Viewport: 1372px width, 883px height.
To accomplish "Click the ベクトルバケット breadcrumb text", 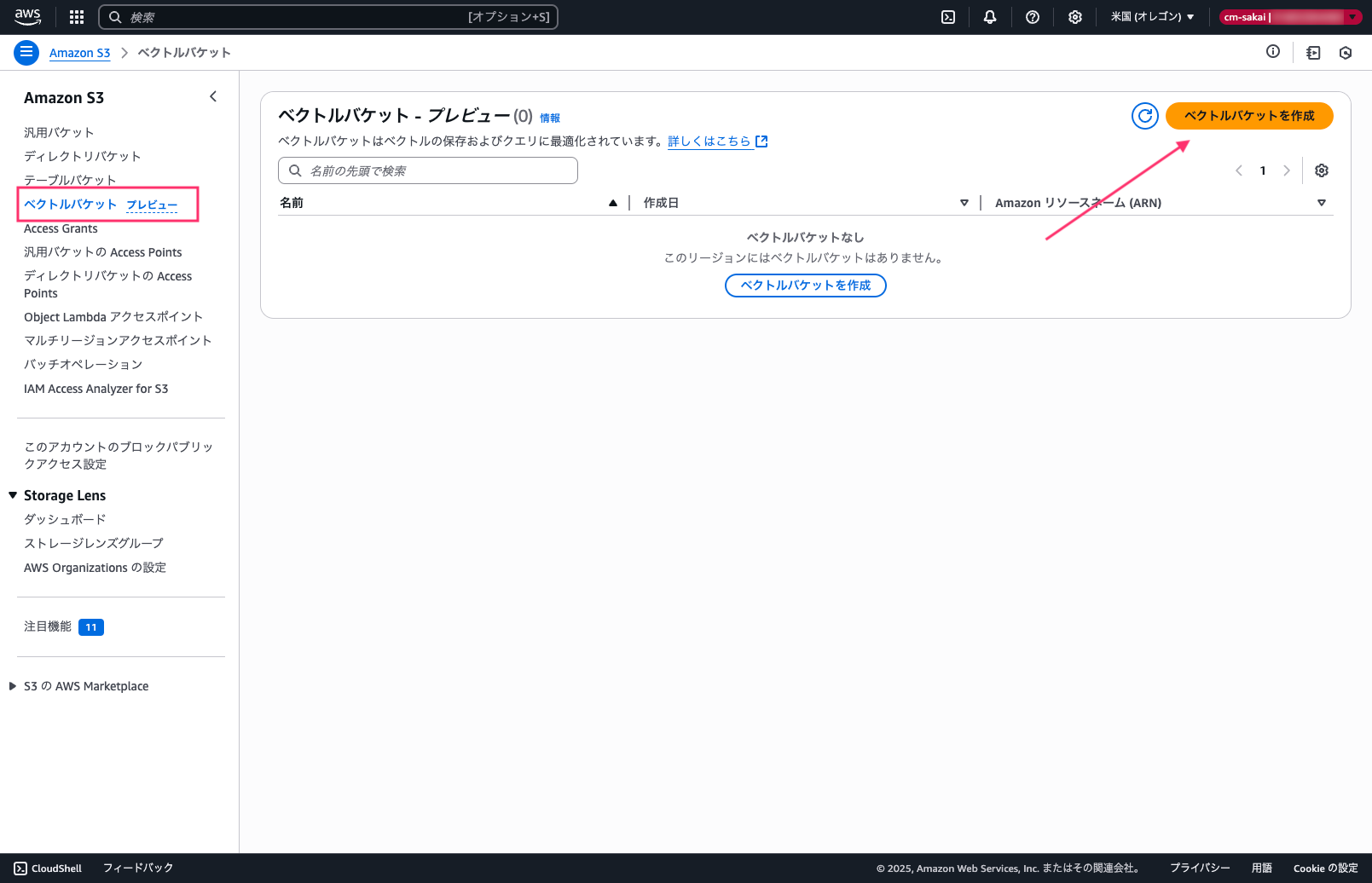I will [x=184, y=53].
